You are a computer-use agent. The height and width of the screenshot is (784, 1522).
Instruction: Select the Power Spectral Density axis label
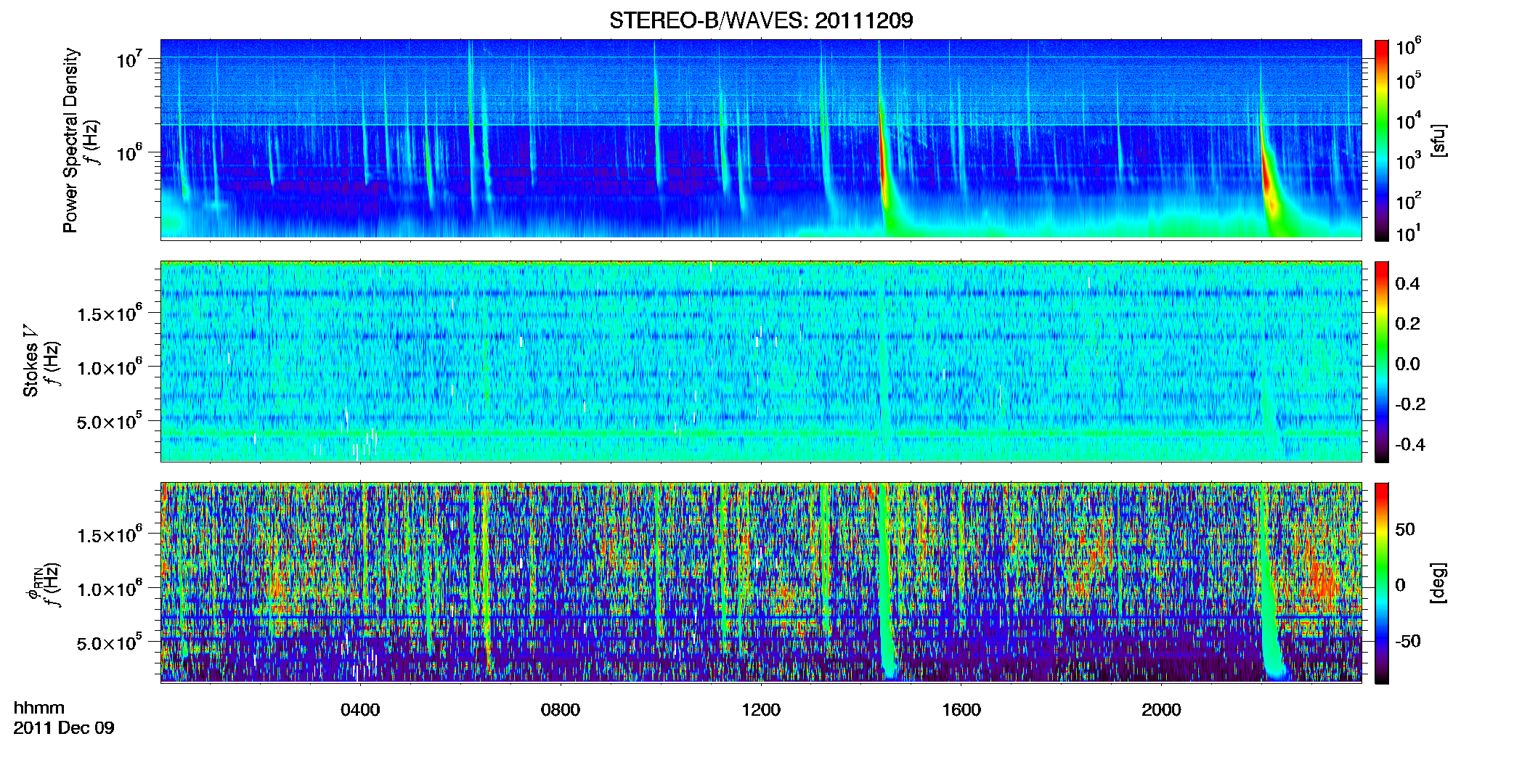[70, 140]
